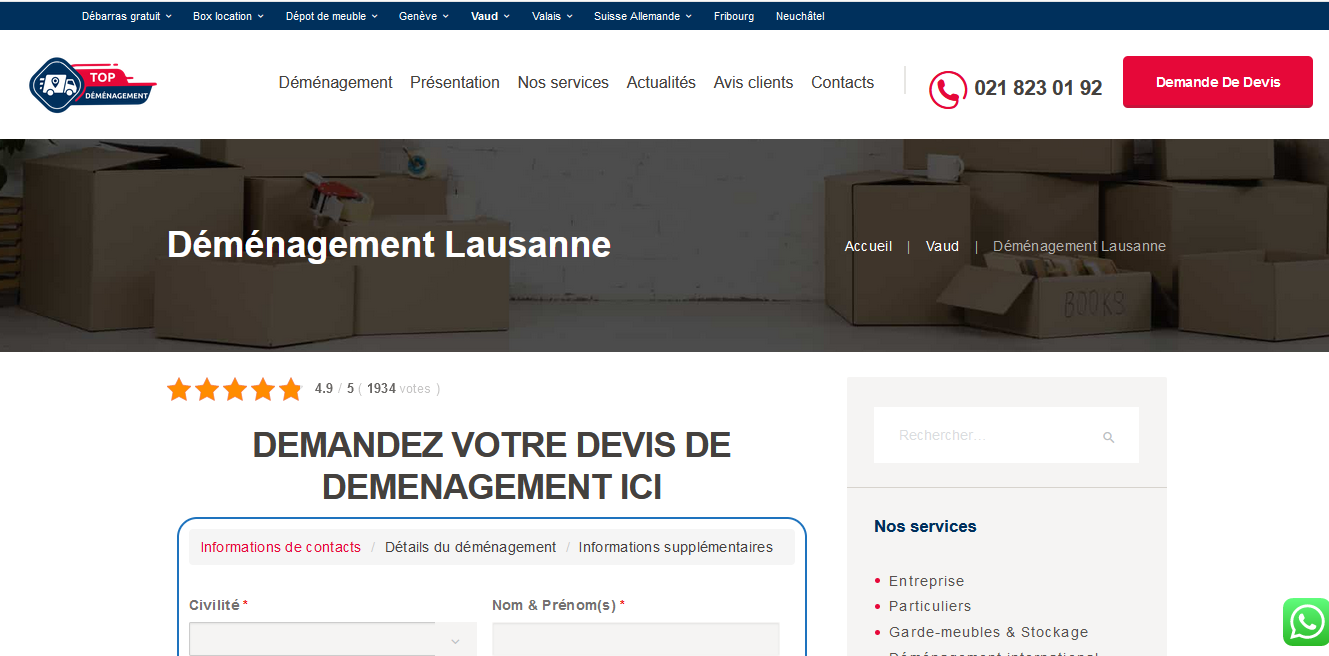
Task: Click the Top Déménagement logo
Action: (x=93, y=84)
